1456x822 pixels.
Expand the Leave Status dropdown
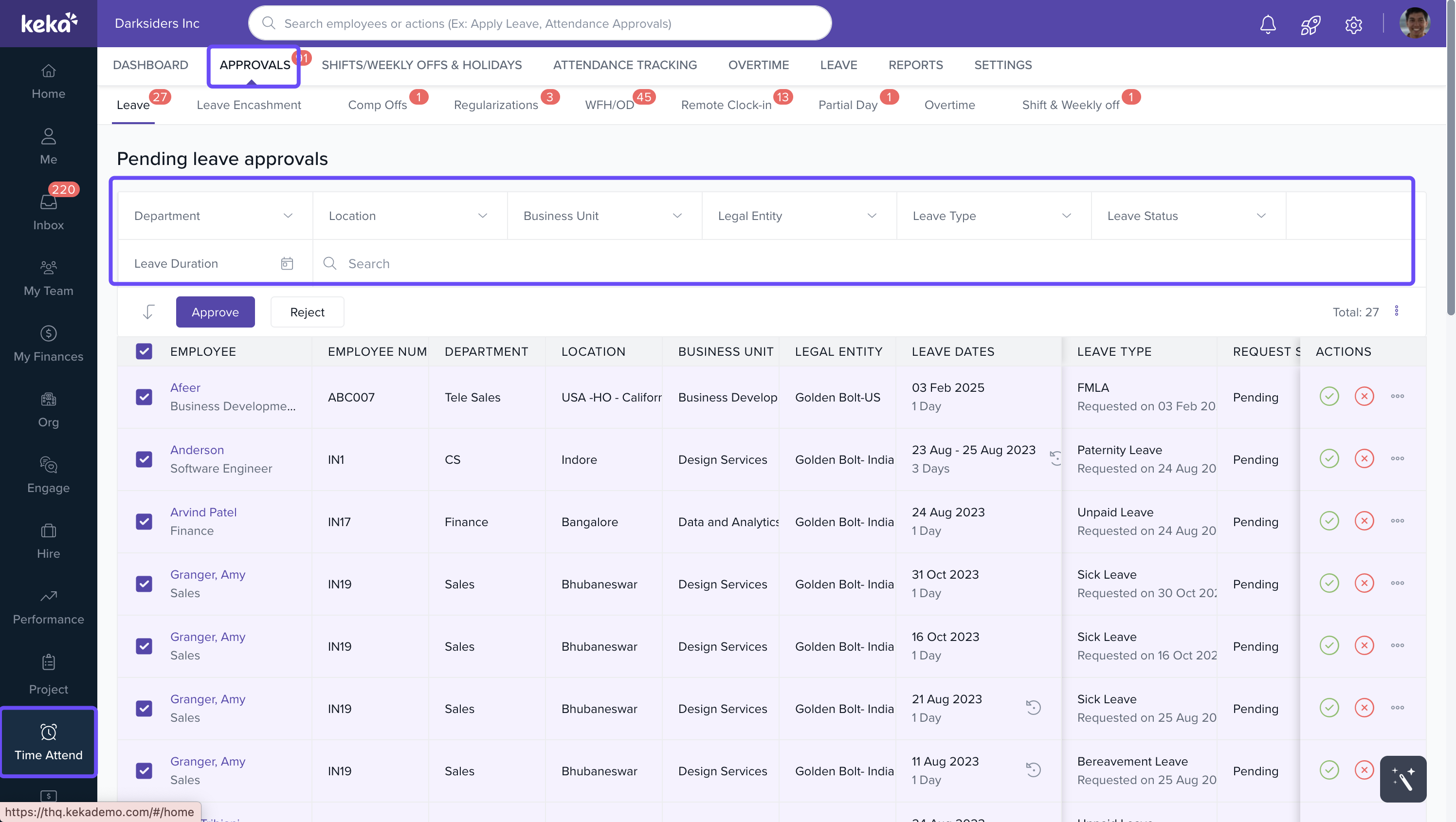click(x=1187, y=216)
